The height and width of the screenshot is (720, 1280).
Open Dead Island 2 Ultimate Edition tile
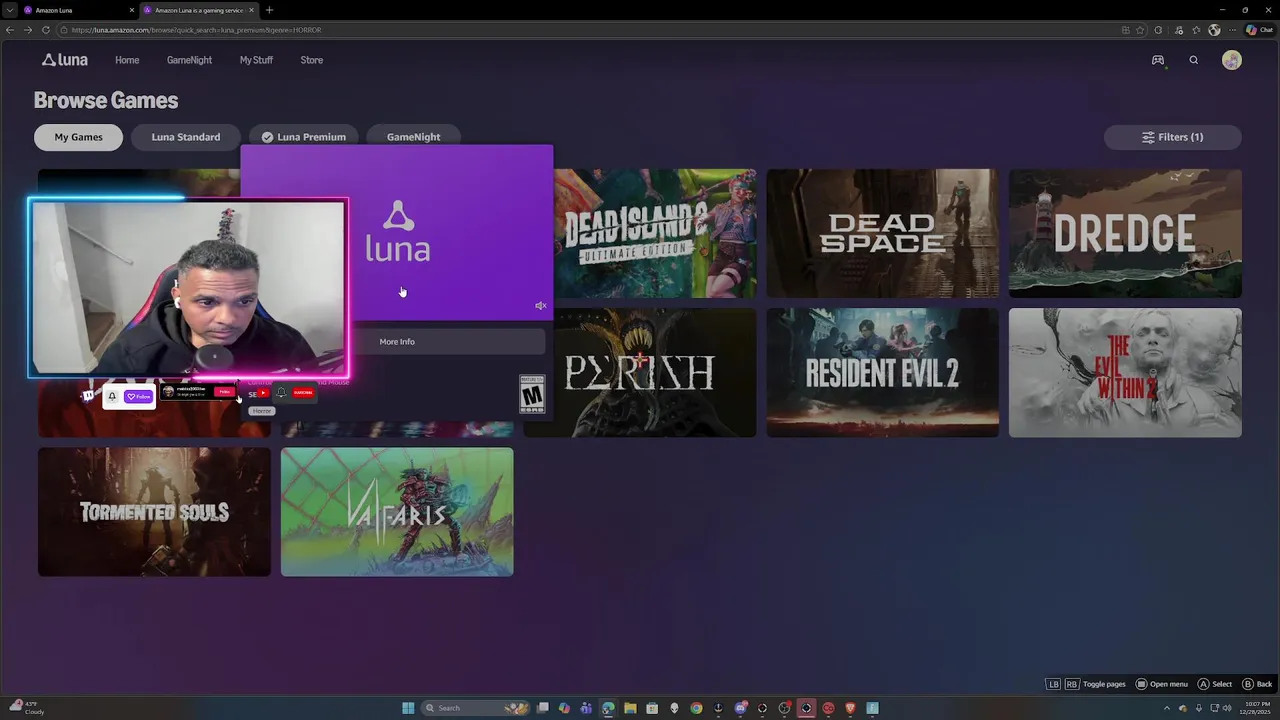[656, 233]
